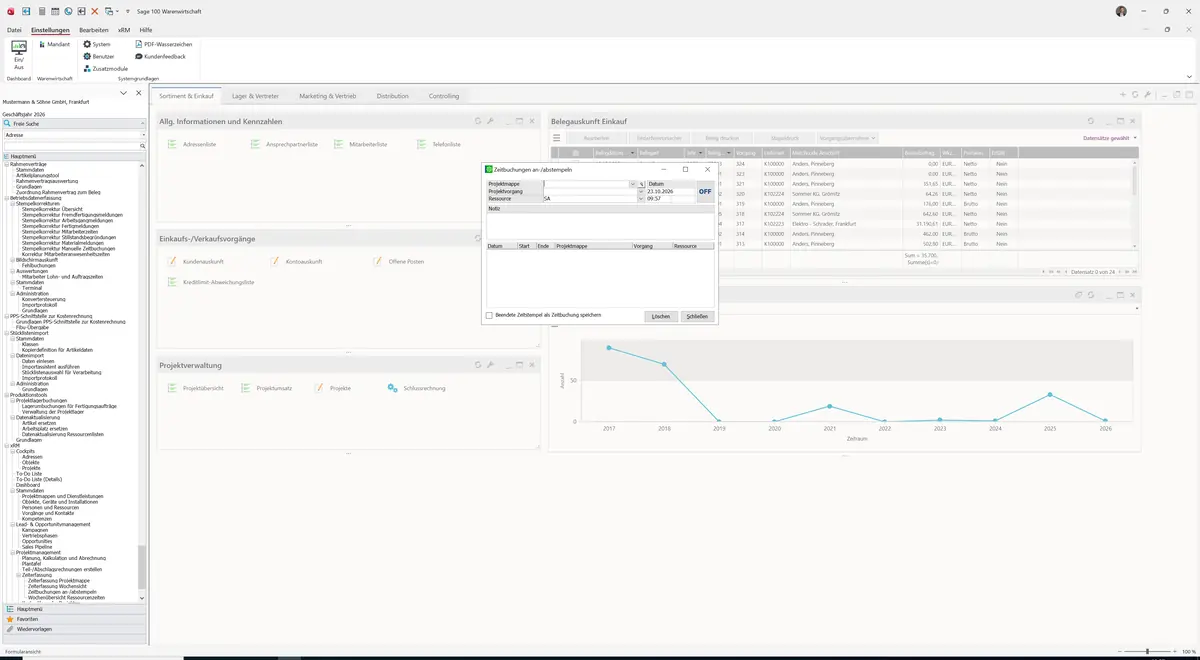Open the Bearbeiten menu
This screenshot has height=660, width=1200.
[93, 30]
